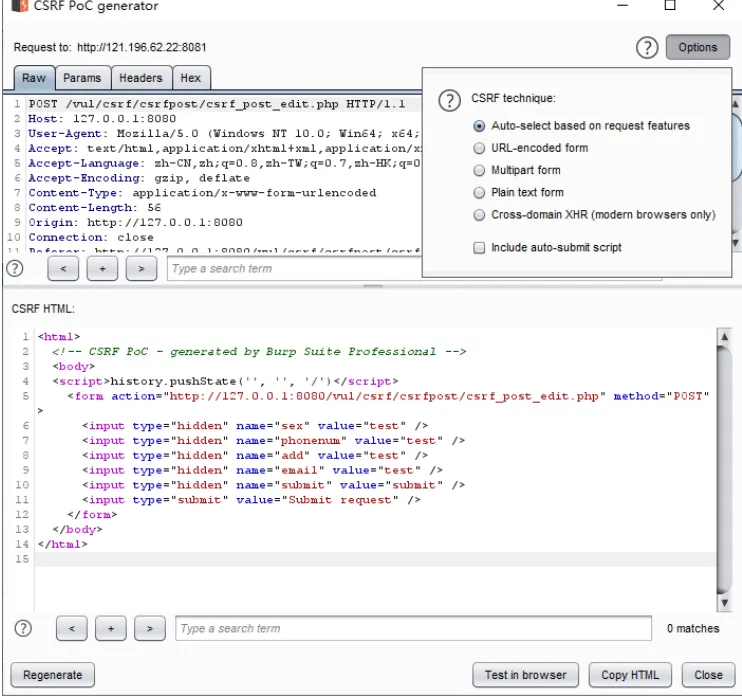742x696 pixels.
Task: Click the plus button in request search bar
Action: click(x=102, y=269)
